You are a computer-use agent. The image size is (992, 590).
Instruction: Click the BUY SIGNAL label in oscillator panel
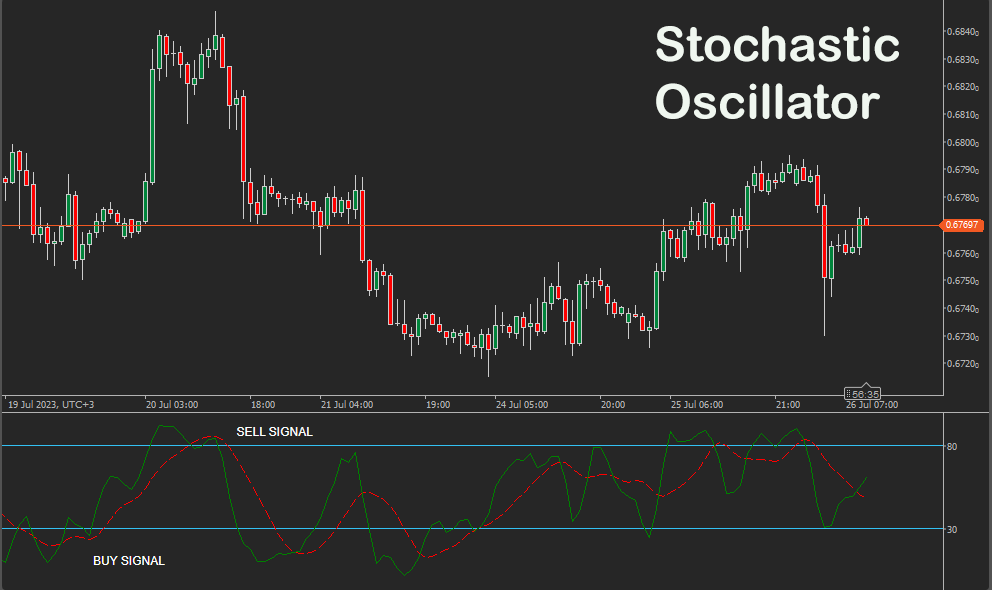tap(129, 561)
